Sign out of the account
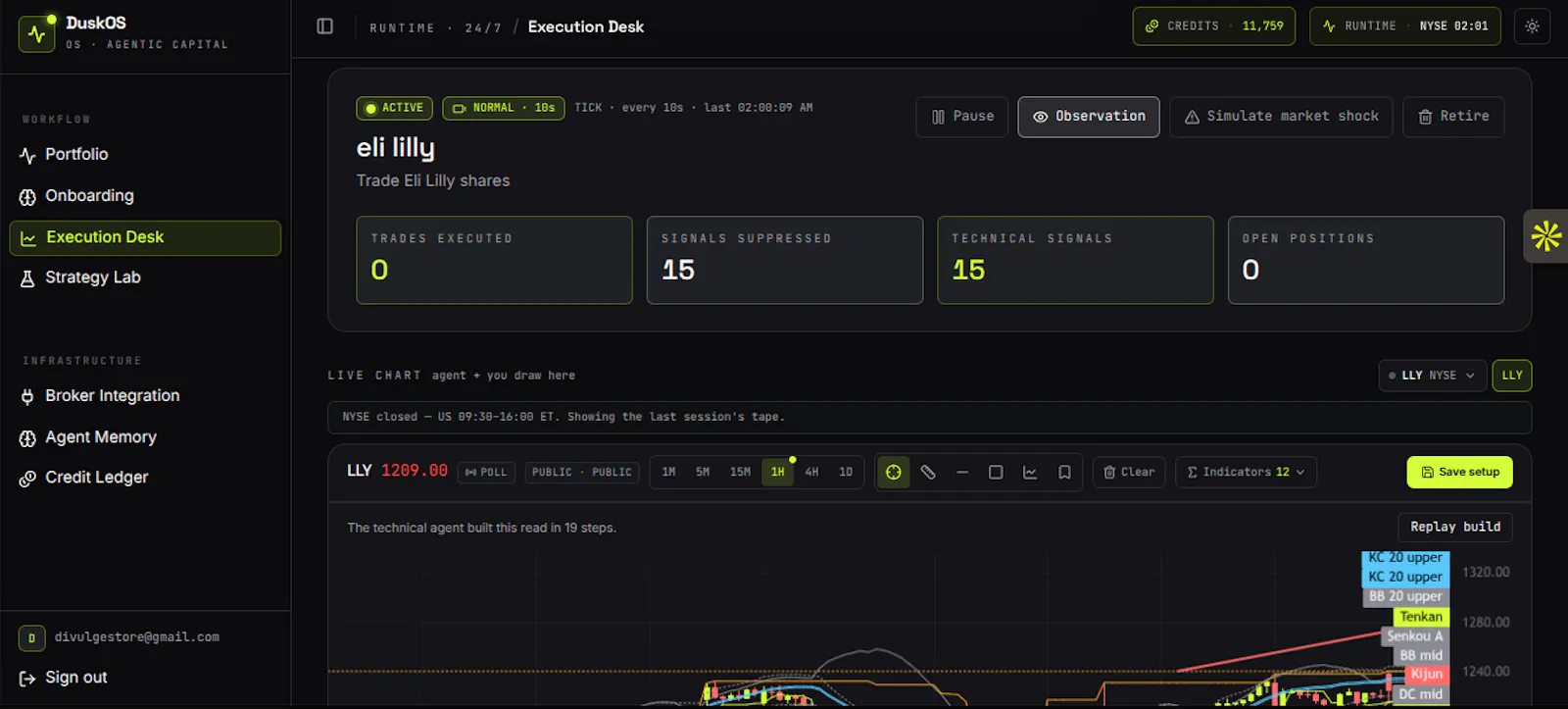 [x=64, y=678]
